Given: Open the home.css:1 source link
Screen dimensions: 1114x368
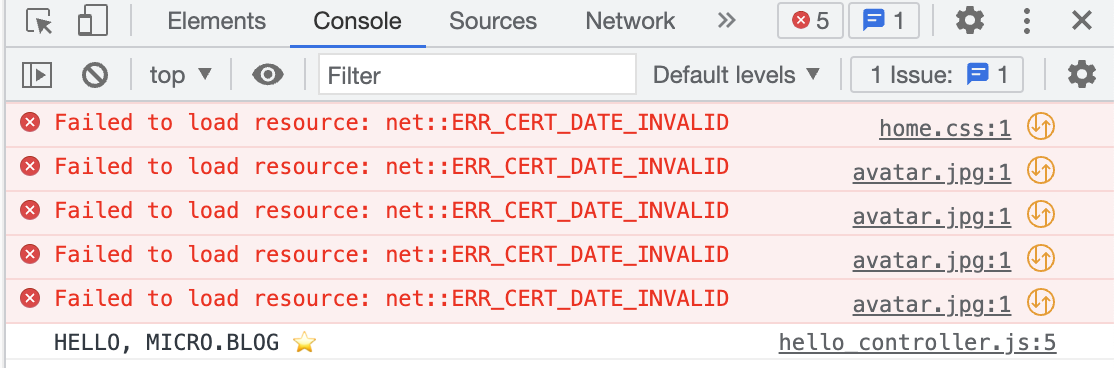Looking at the screenshot, I should click(945, 128).
